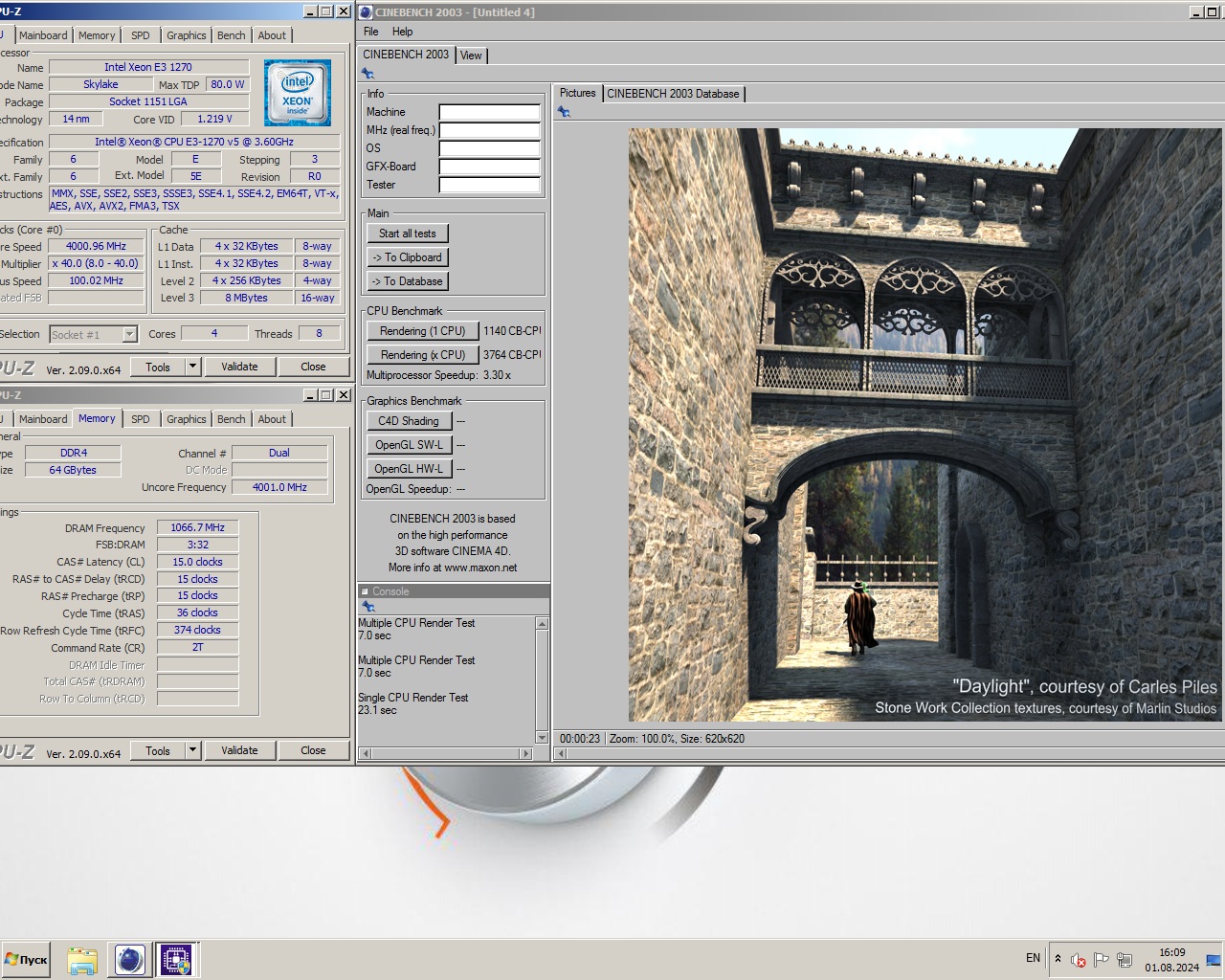Open the CINEBENCH 2003 Database tab
The width and height of the screenshot is (1225, 980).
click(673, 94)
